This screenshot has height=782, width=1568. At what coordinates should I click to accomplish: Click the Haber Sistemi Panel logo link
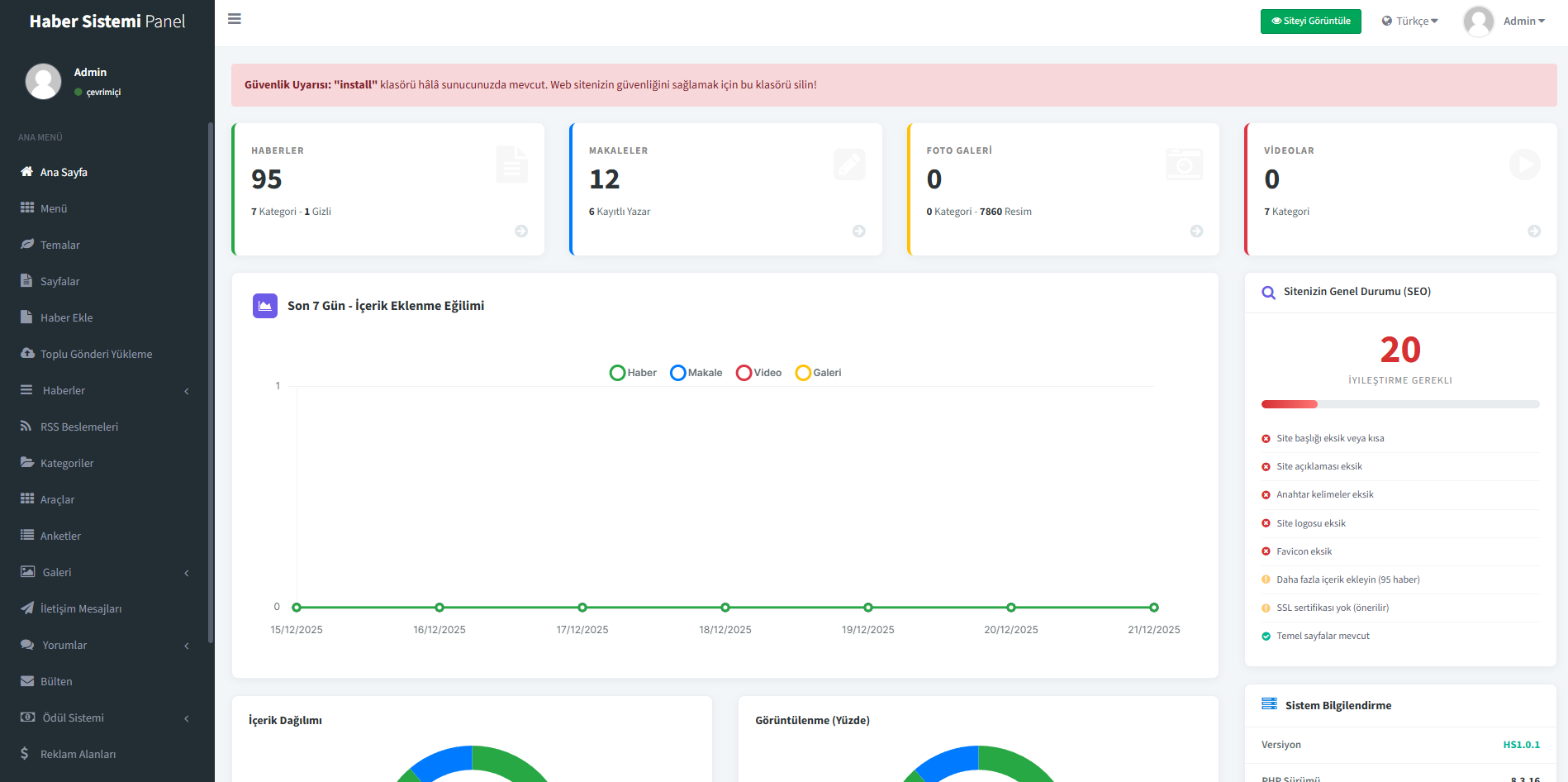coord(107,21)
